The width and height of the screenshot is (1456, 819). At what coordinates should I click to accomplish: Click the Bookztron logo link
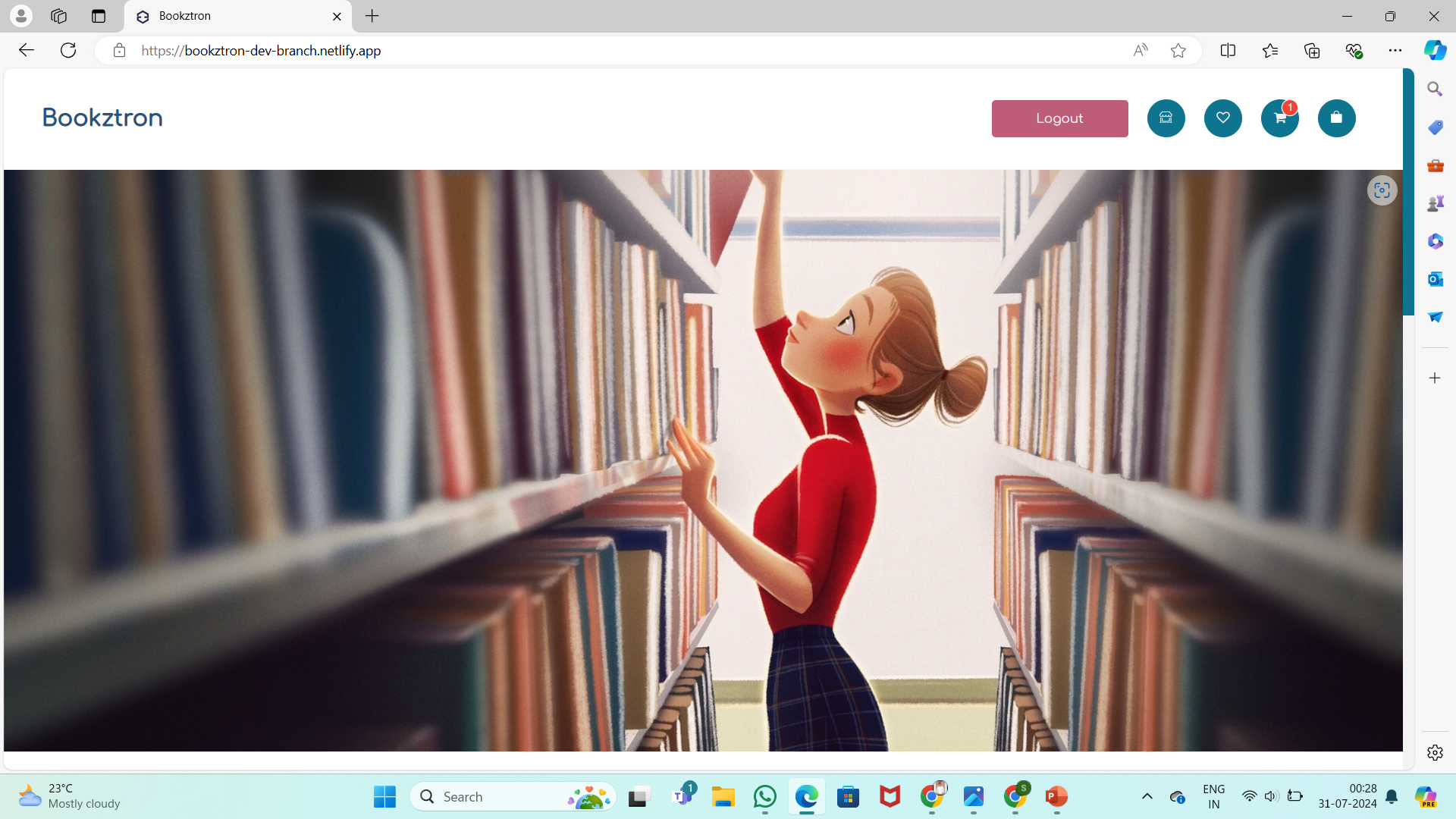click(102, 118)
